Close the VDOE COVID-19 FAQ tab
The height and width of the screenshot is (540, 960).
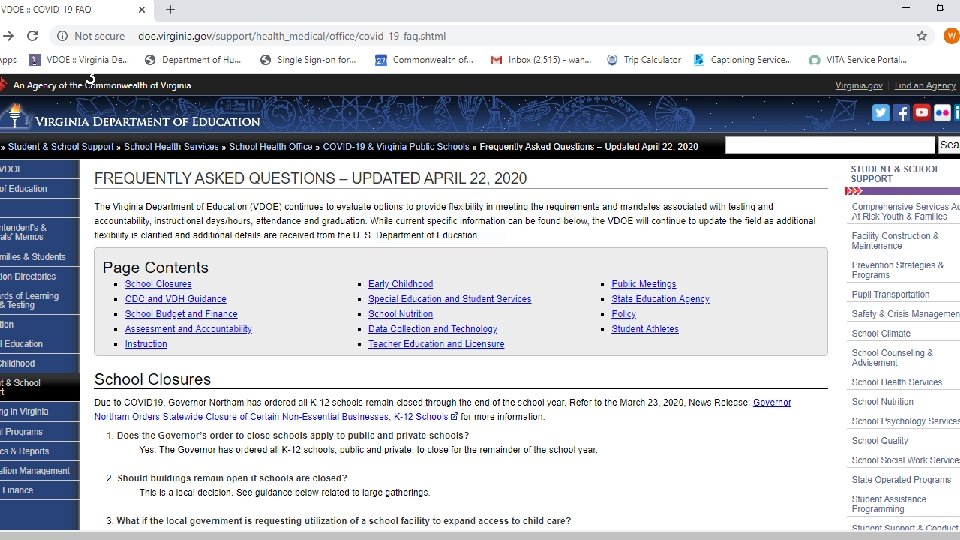(142, 10)
